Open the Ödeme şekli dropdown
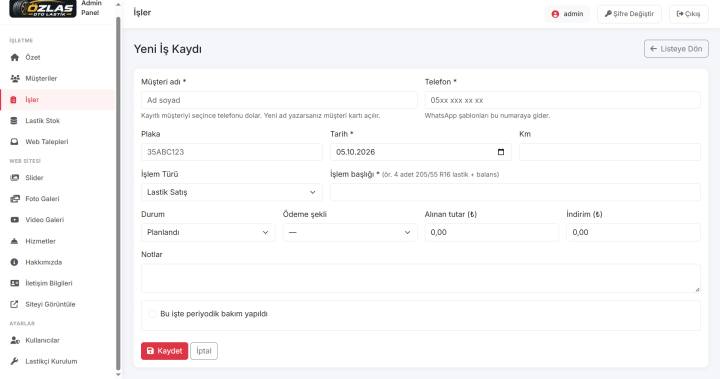The width and height of the screenshot is (720, 379). coord(350,232)
